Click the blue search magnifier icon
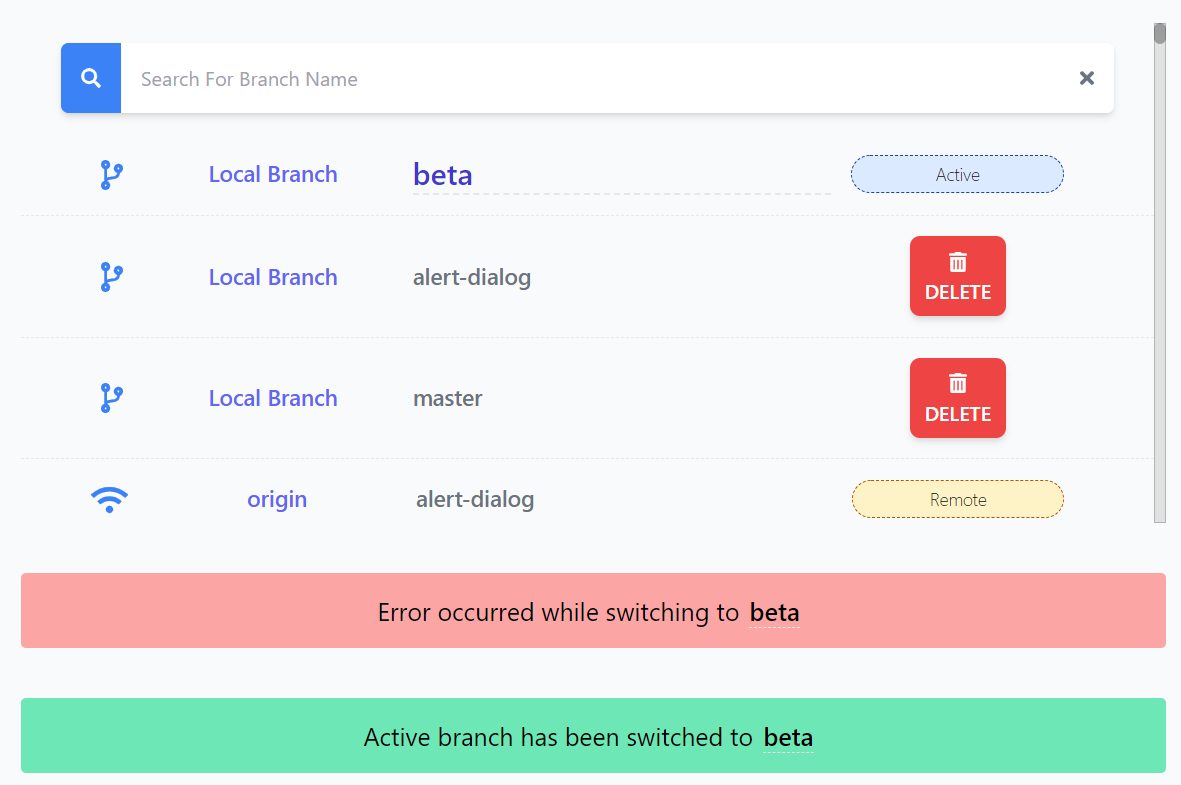 click(x=91, y=78)
